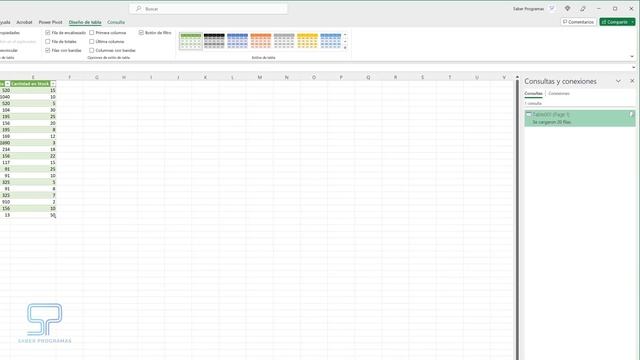Click the vertical scrollbar of the sheet
The image size is (640, 360).
click(x=517, y=220)
